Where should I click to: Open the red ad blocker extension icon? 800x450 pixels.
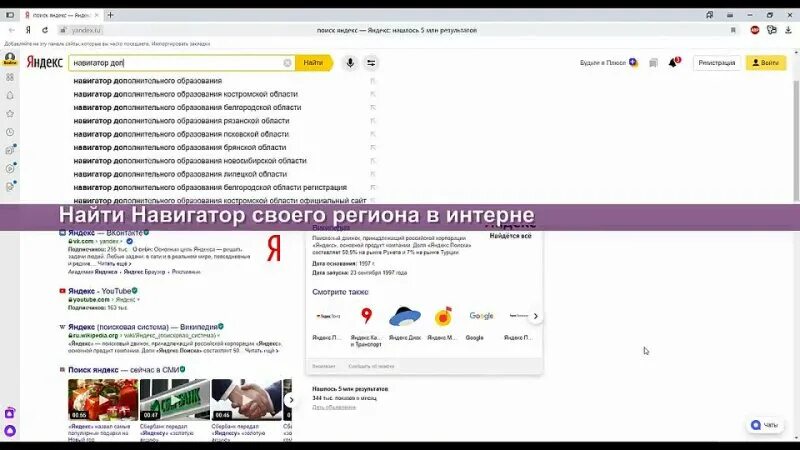[755, 30]
